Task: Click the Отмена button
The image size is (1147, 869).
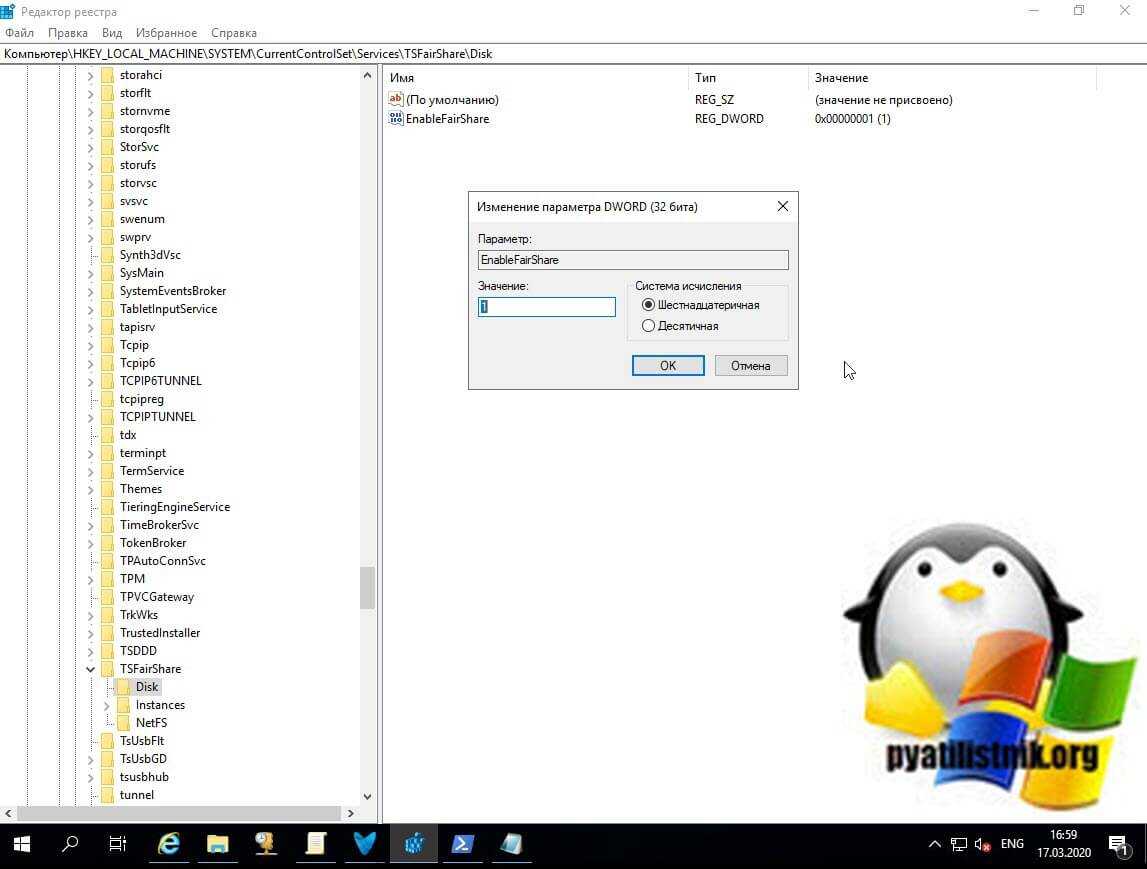Action: click(x=750, y=366)
